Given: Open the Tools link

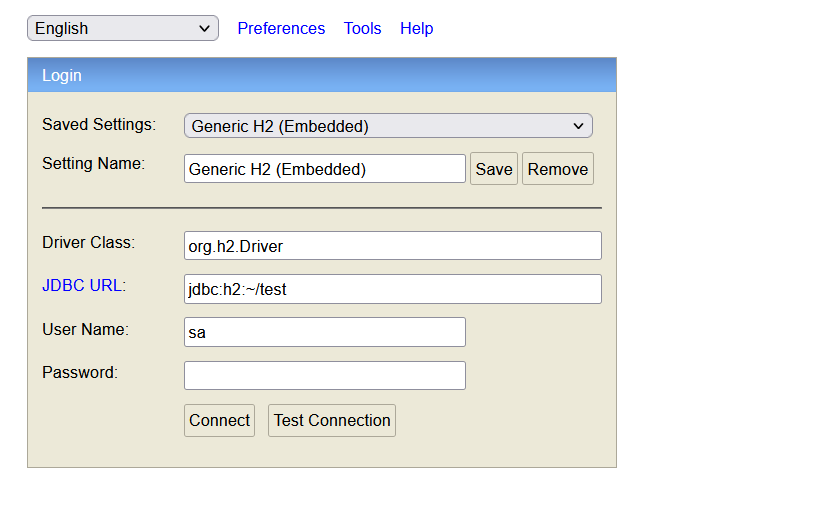Looking at the screenshot, I should pos(362,28).
